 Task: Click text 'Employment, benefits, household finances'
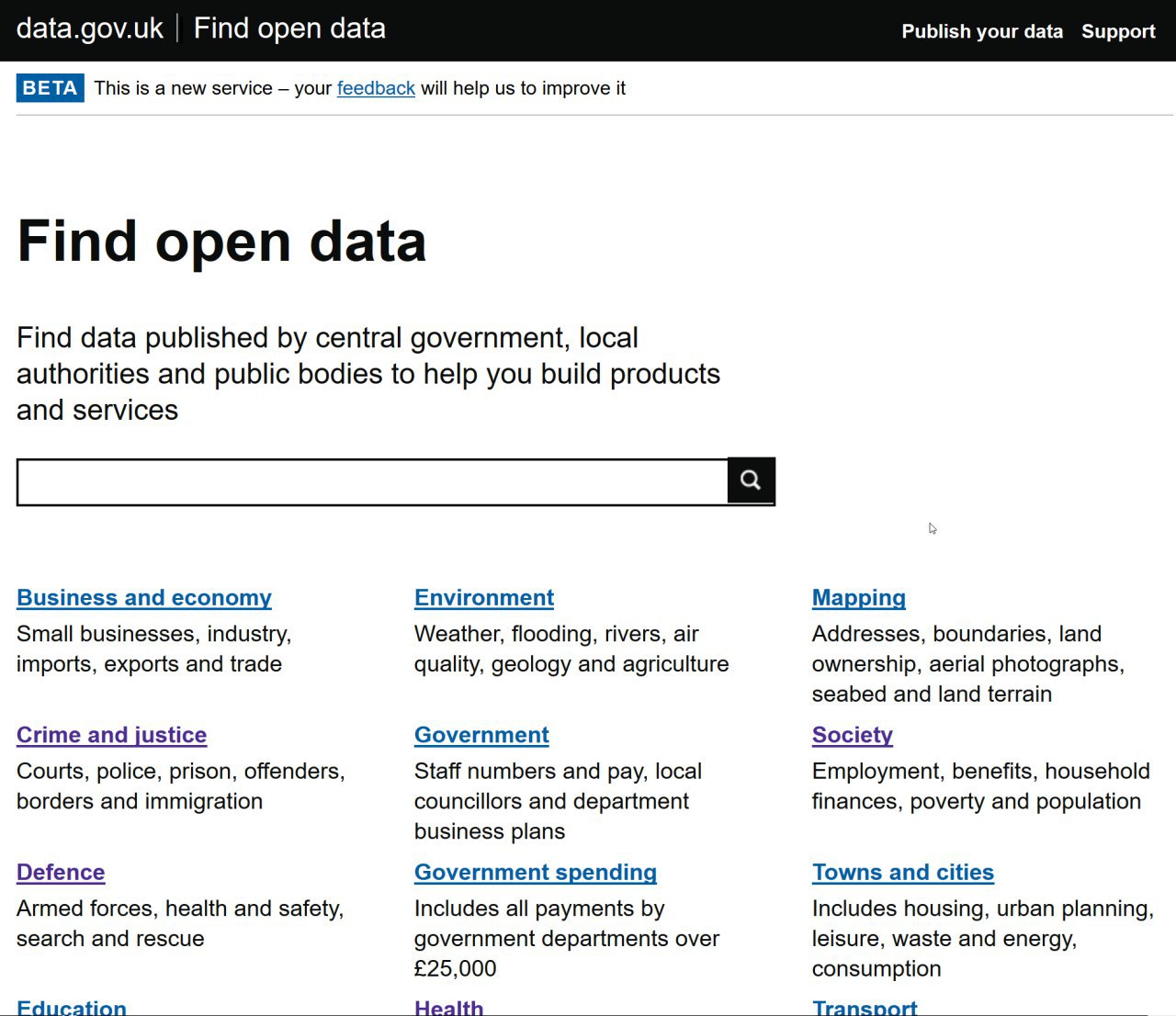coord(981,785)
